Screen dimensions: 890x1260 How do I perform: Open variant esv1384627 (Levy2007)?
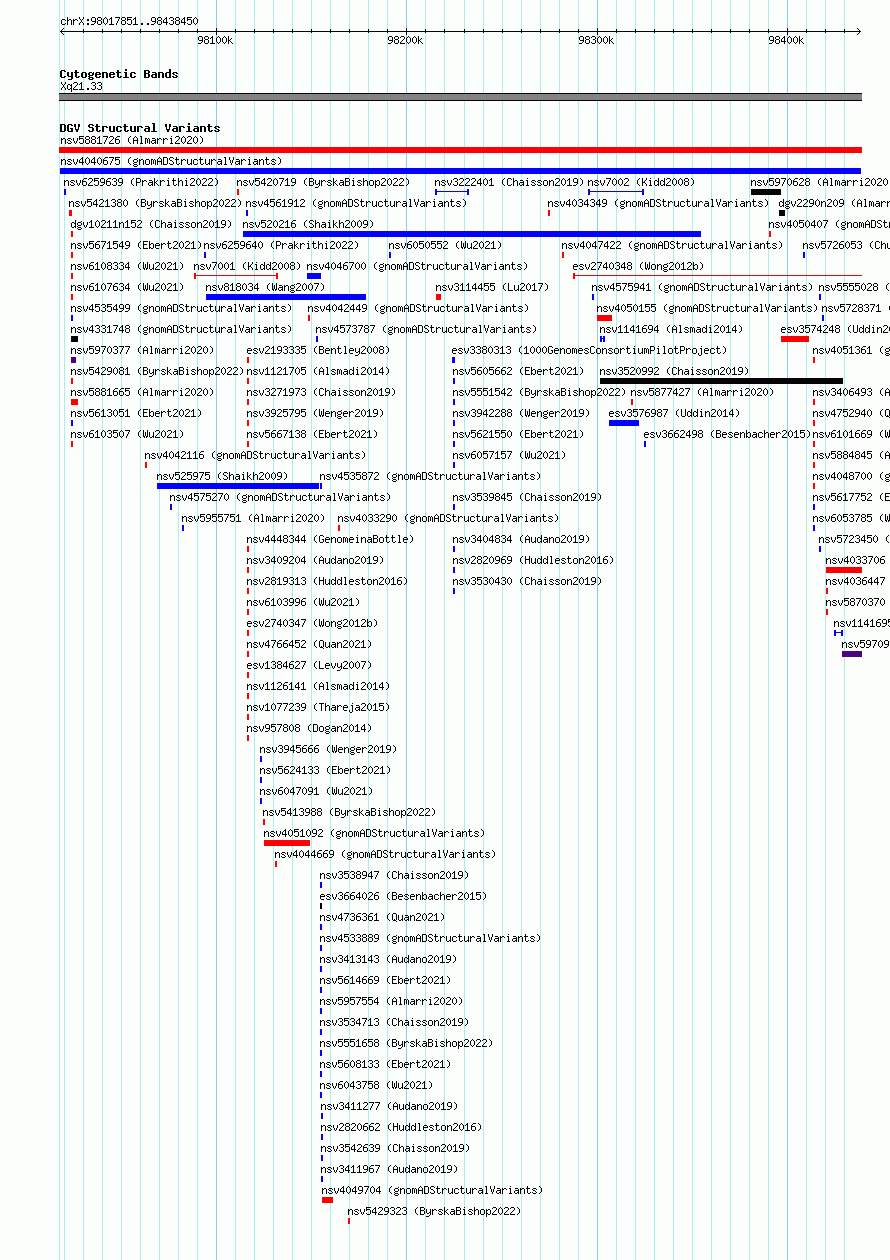[x=309, y=665]
